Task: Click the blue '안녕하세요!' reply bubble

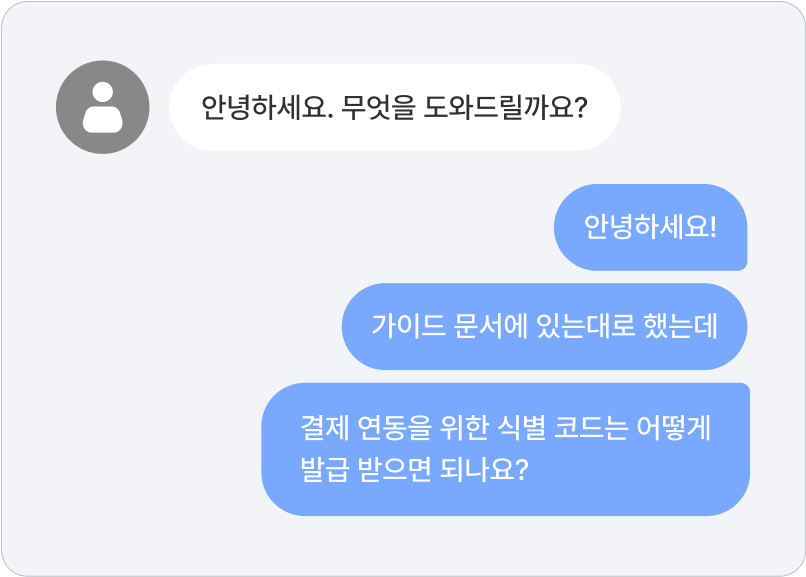Action: tap(651, 227)
